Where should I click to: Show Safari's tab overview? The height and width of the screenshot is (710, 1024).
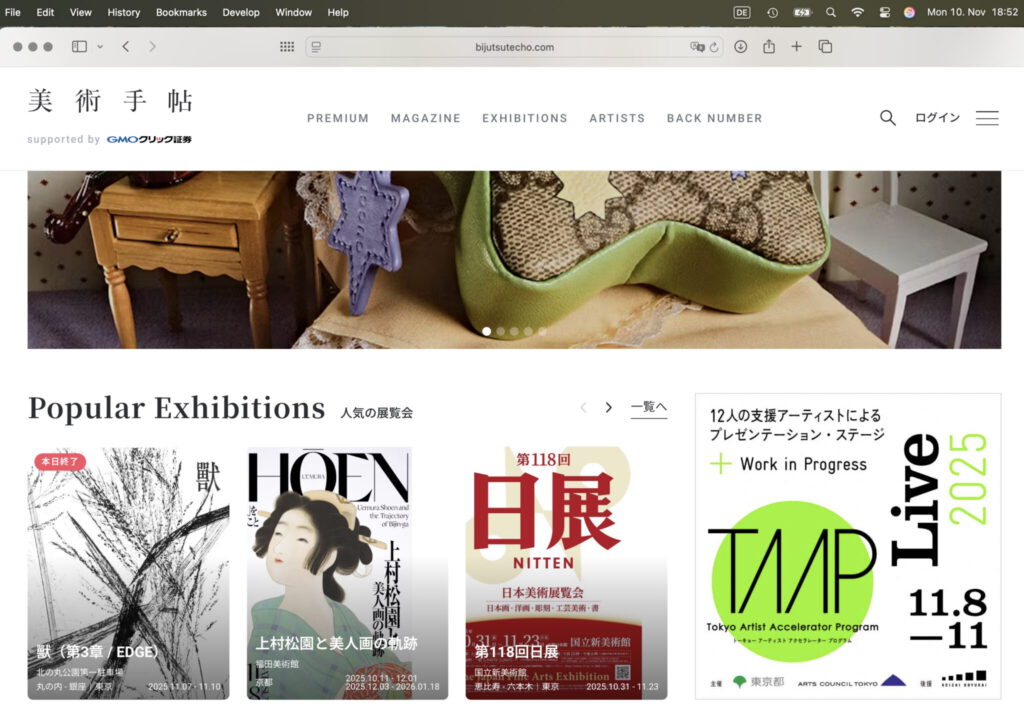point(822,46)
